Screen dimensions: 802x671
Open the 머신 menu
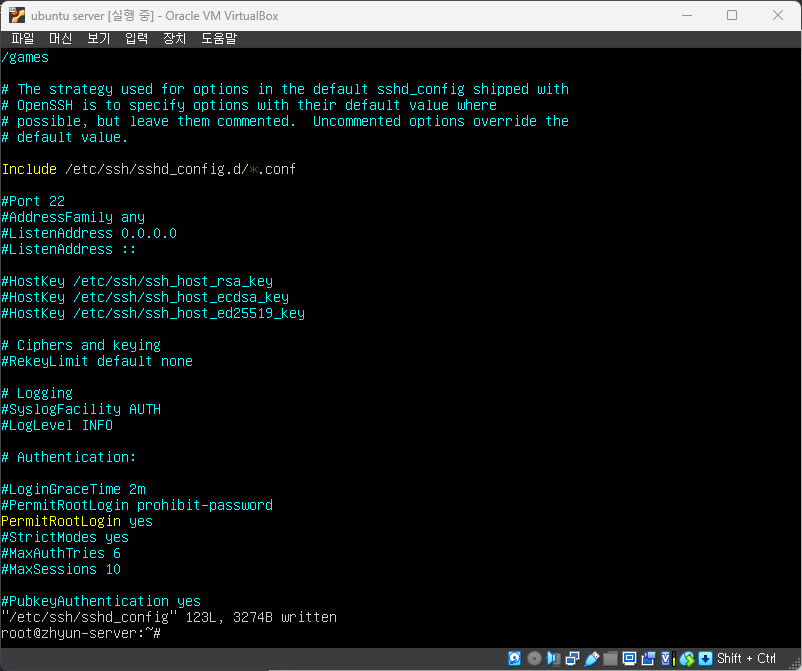coord(60,38)
